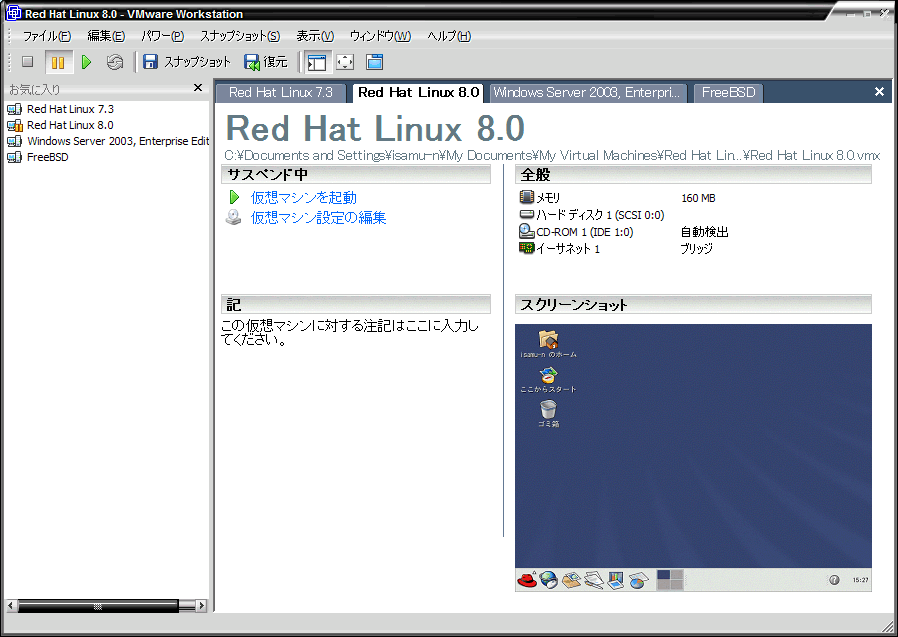Click the settings icon beside 仮想マシン設定の編集
The image size is (898, 637).
point(233,217)
